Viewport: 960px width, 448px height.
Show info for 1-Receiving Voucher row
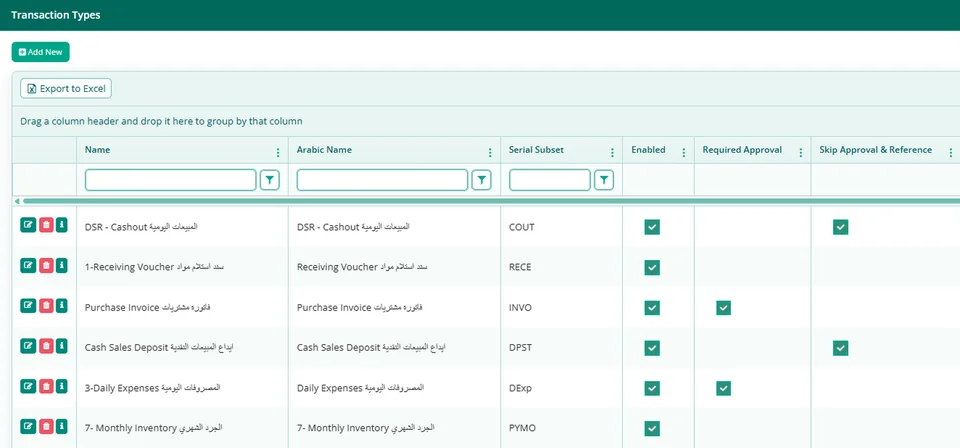61,265
